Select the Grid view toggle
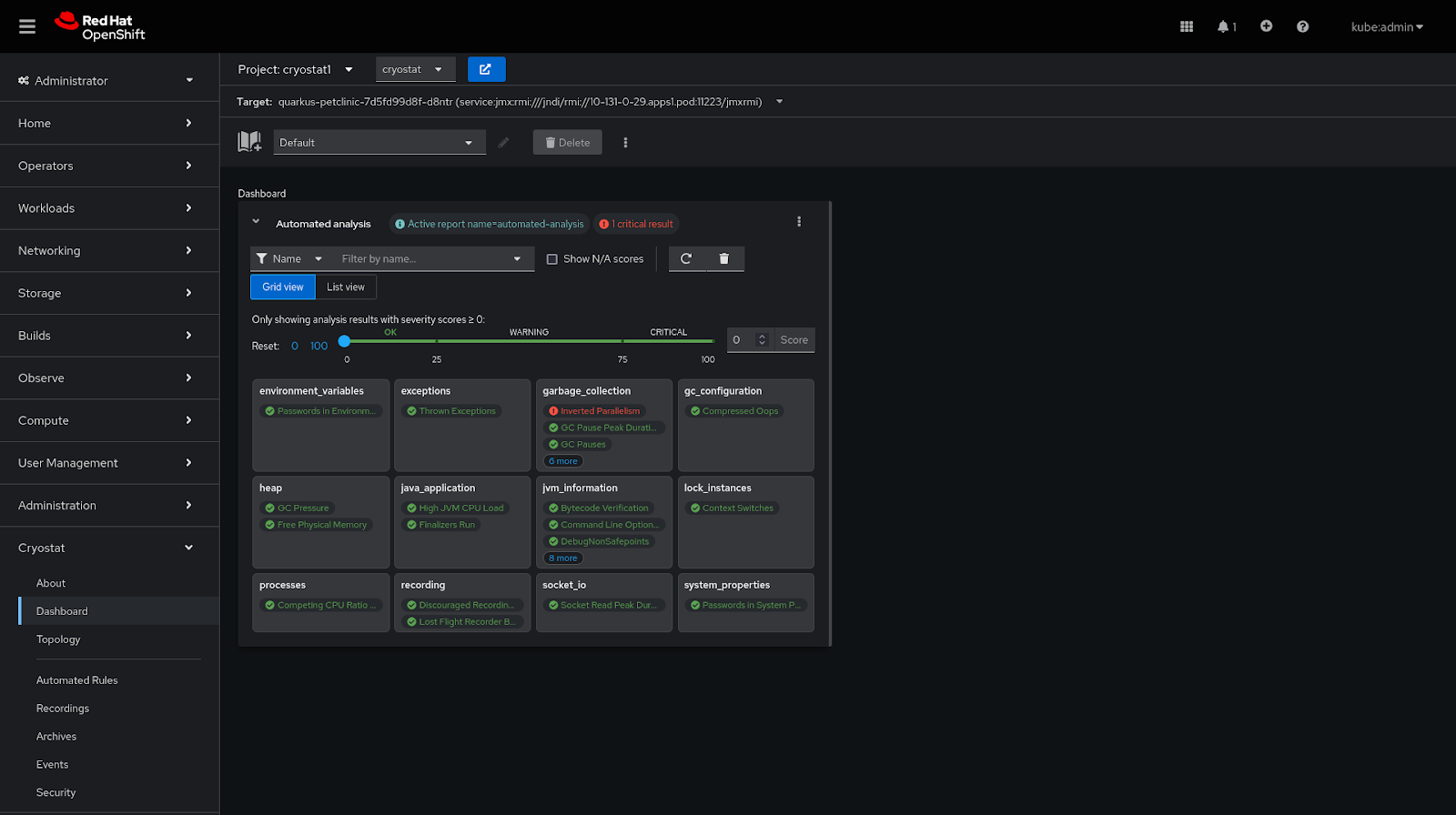 click(x=283, y=287)
